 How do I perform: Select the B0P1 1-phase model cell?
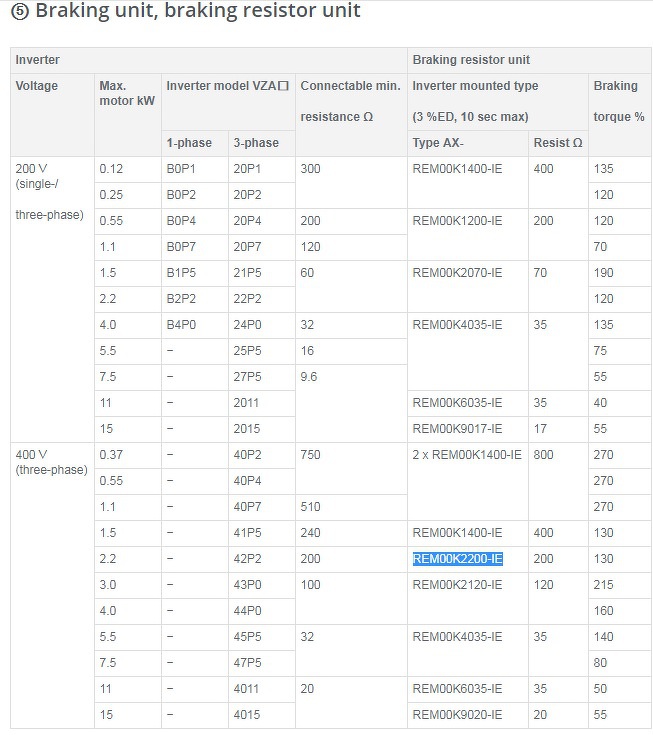point(181,169)
